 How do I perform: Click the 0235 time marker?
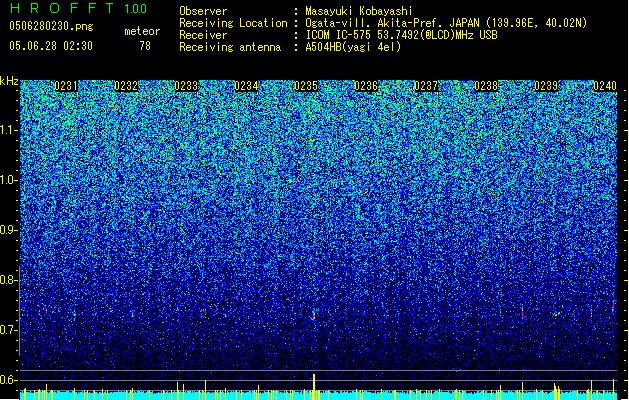point(306,86)
